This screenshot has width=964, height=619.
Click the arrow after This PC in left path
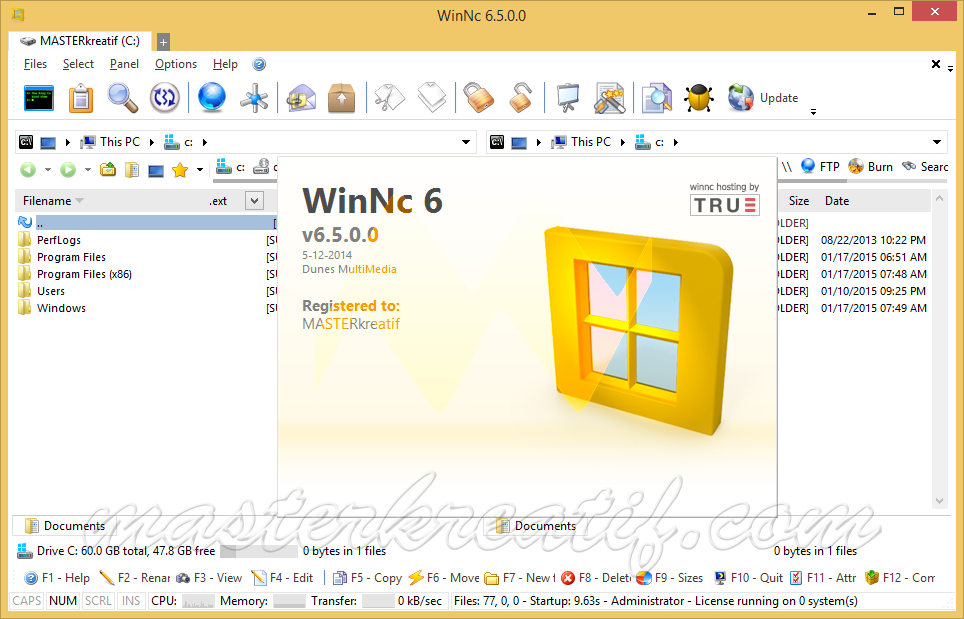point(151,142)
